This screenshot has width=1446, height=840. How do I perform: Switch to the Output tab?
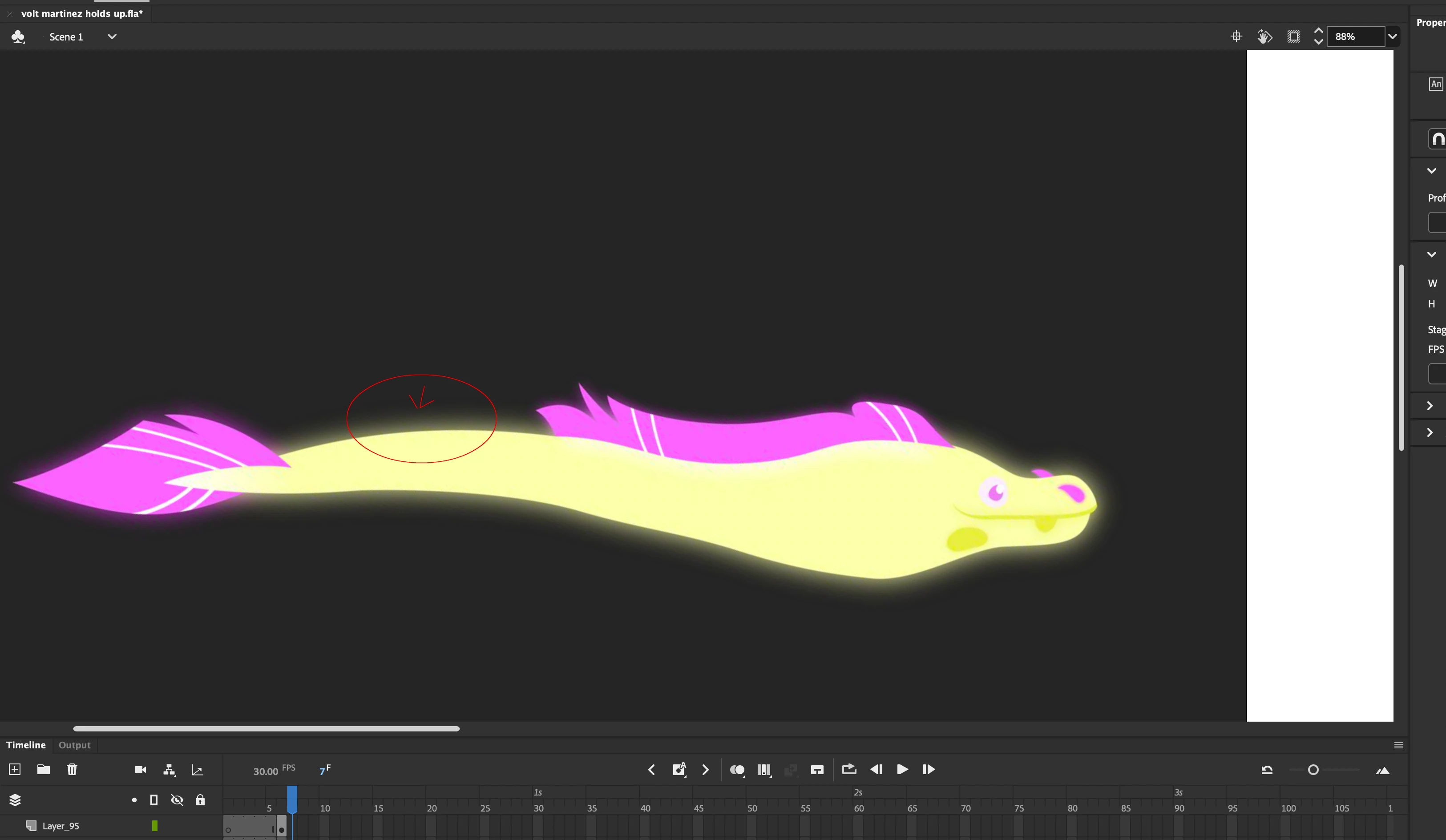74,745
